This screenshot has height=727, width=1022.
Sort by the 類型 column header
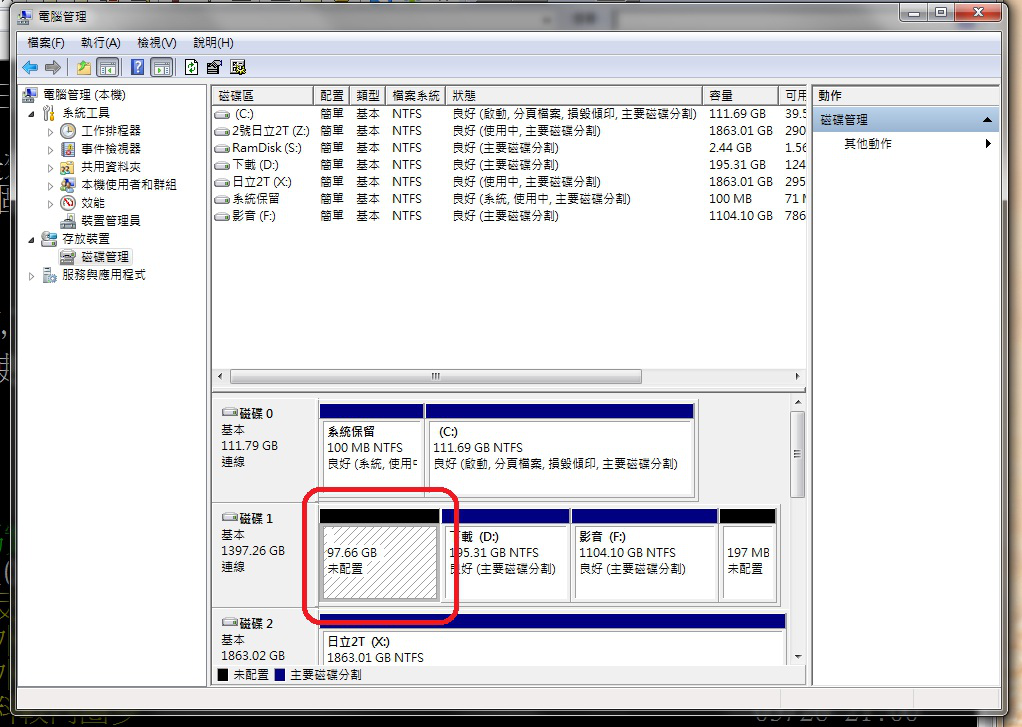368,96
